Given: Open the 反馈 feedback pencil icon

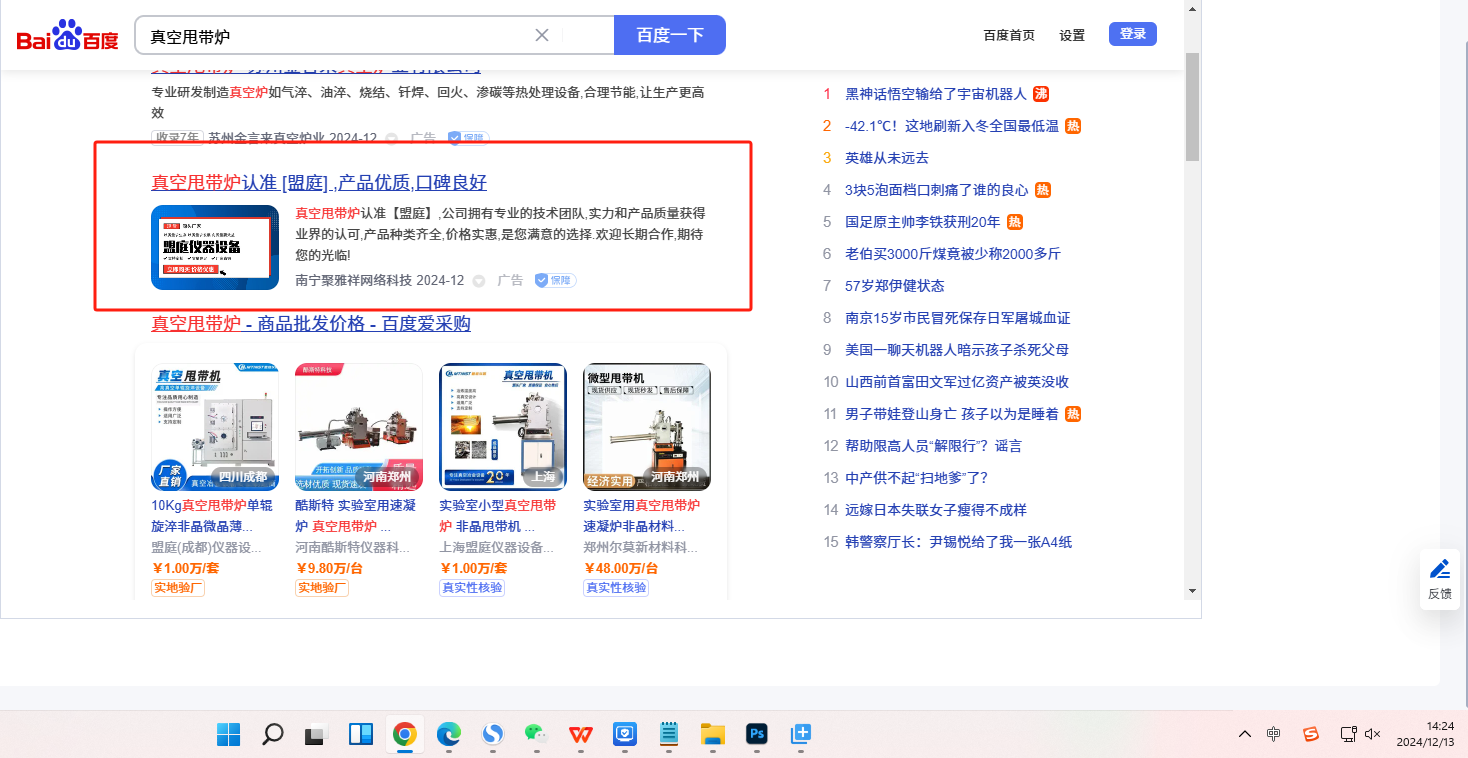Looking at the screenshot, I should (x=1439, y=570).
